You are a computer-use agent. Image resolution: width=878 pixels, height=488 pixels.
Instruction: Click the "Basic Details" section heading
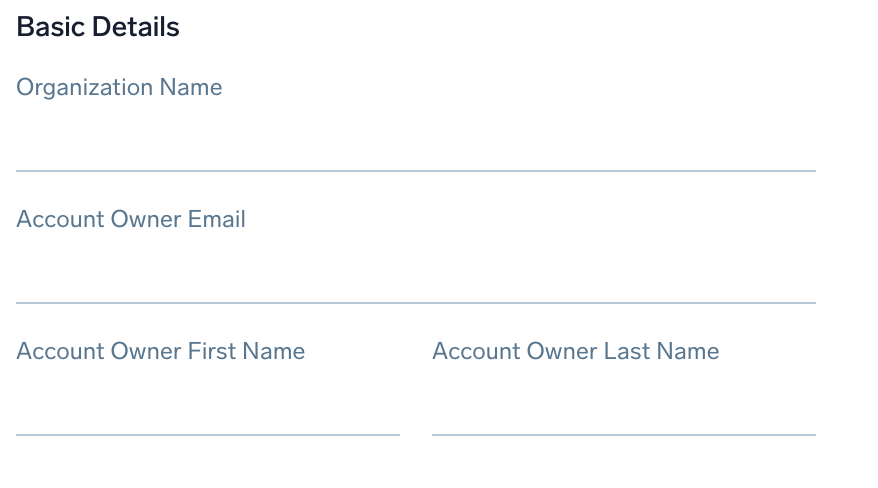(98, 27)
